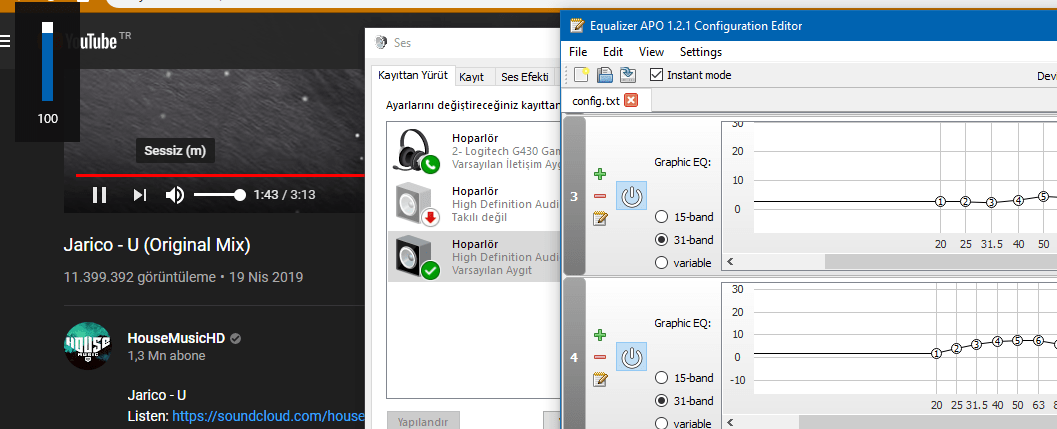Screen dimensions: 1057x429
Task: Click the 11.399.392 görüntüleme view count
Action: click(139, 277)
